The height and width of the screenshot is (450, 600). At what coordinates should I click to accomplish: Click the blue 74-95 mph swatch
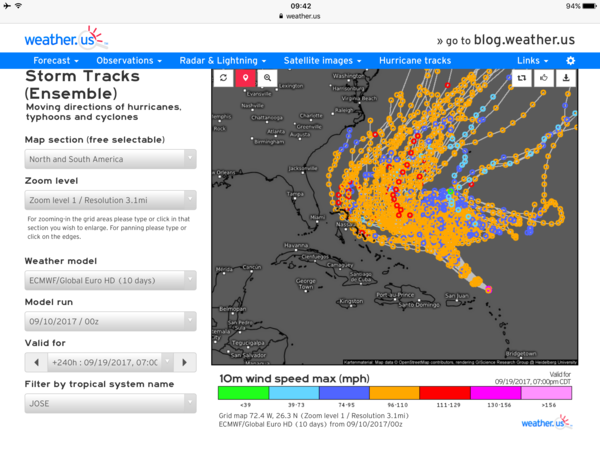click(344, 393)
